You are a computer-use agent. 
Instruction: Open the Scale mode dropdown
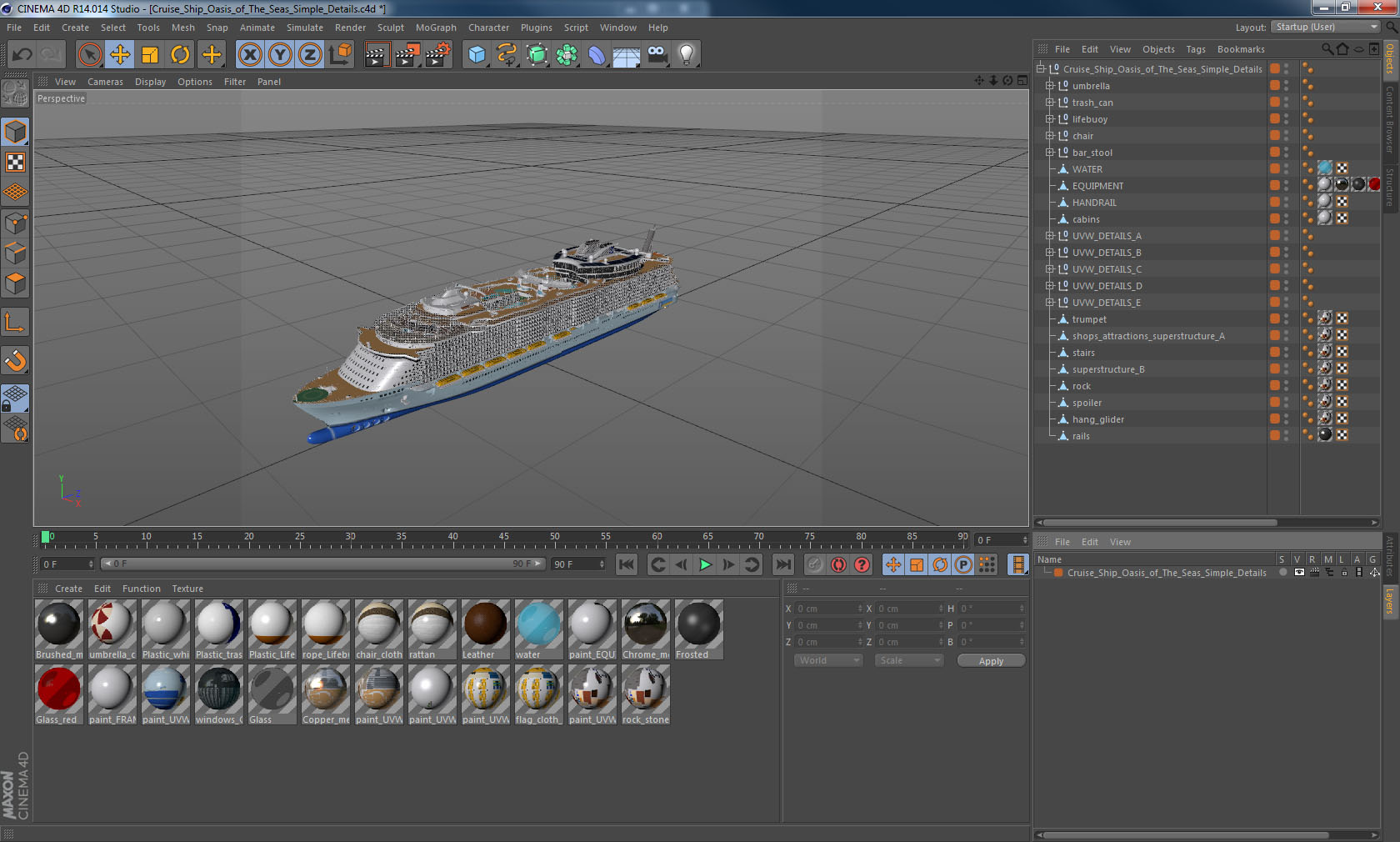click(909, 660)
